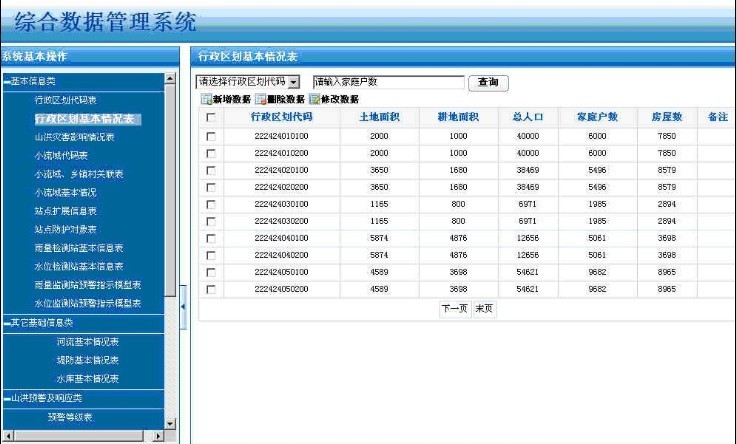This screenshot has height=444, width=737.
Task: Select 行政区划基本情况表 in the sidebar
Action: coord(87,119)
